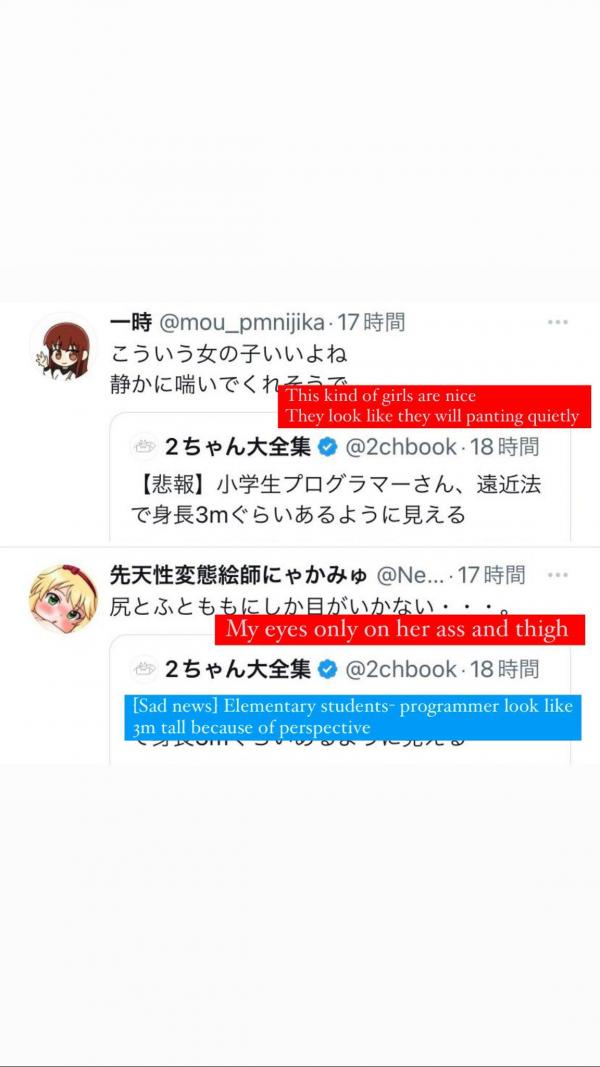Image resolution: width=600 pixels, height=1067 pixels.
Task: Open the quoted tweet text starting 【悲報】小学生プログラマー
Action: point(336,500)
